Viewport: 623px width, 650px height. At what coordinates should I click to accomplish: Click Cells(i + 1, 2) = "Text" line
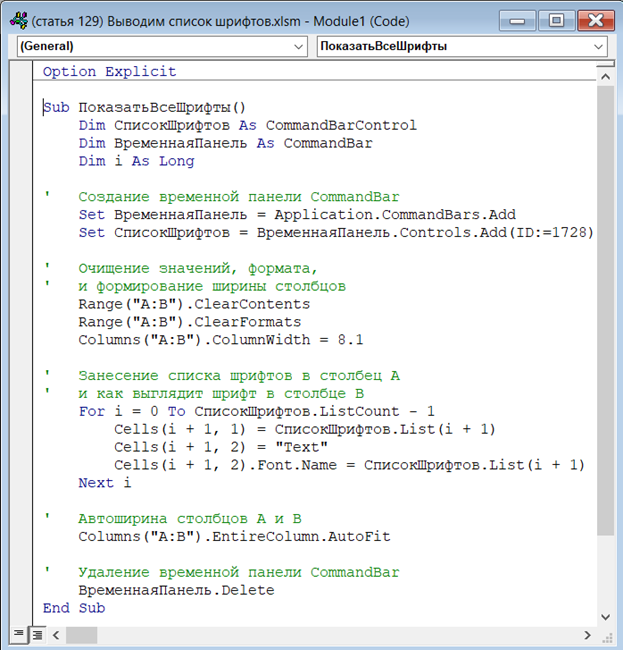[221, 447]
